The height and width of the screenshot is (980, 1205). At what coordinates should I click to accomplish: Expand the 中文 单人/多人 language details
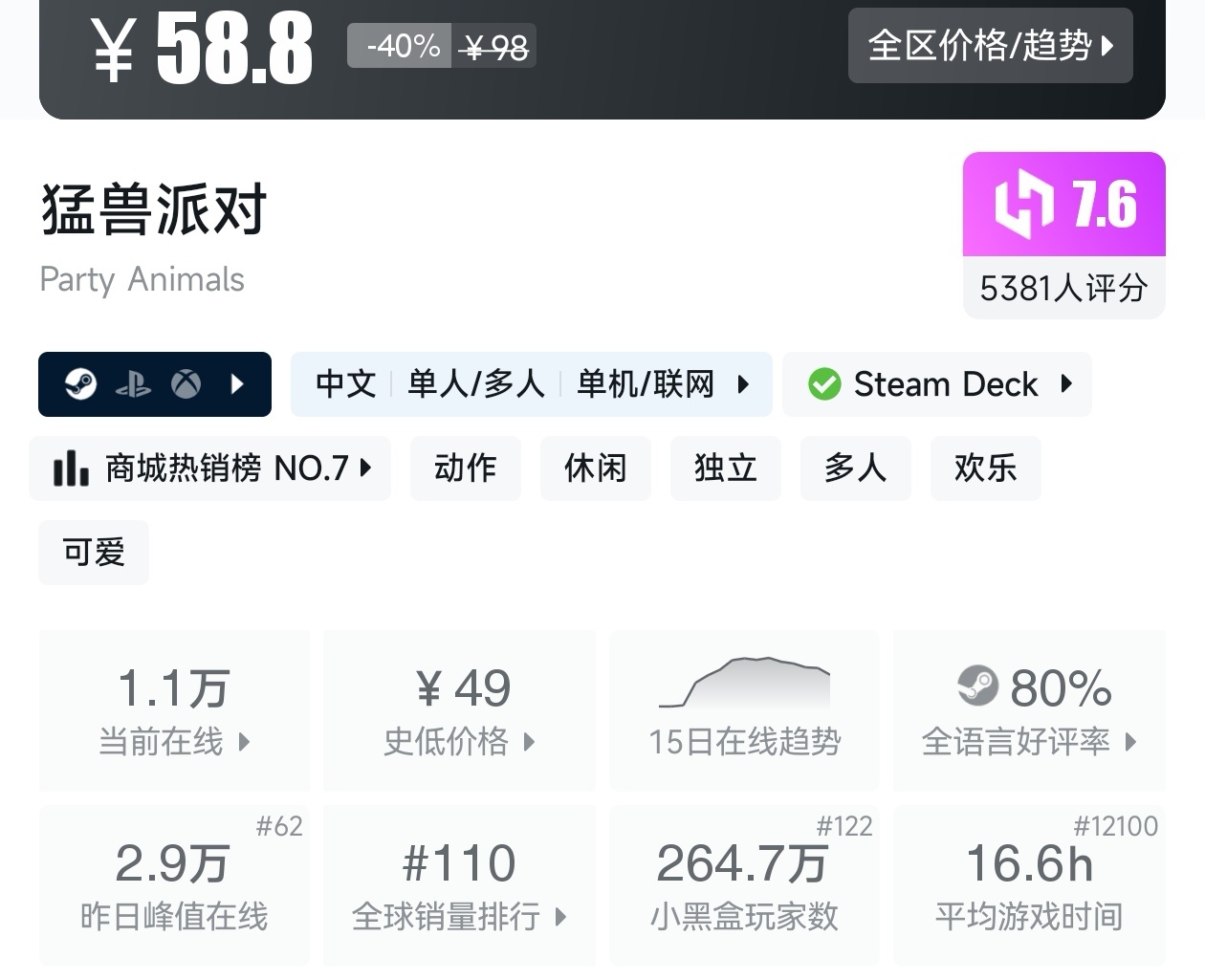(532, 384)
